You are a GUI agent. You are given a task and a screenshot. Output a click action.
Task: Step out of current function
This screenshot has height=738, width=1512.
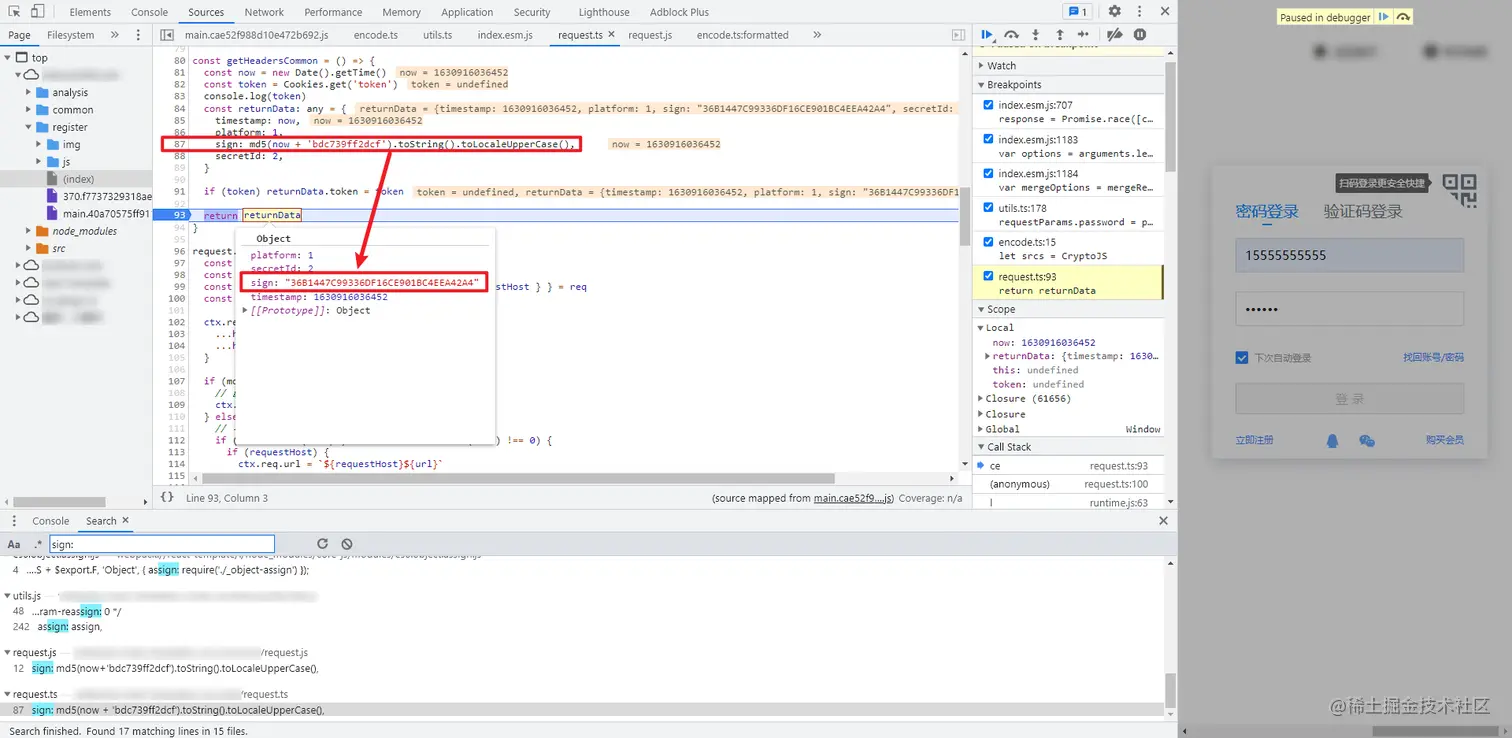1060,34
